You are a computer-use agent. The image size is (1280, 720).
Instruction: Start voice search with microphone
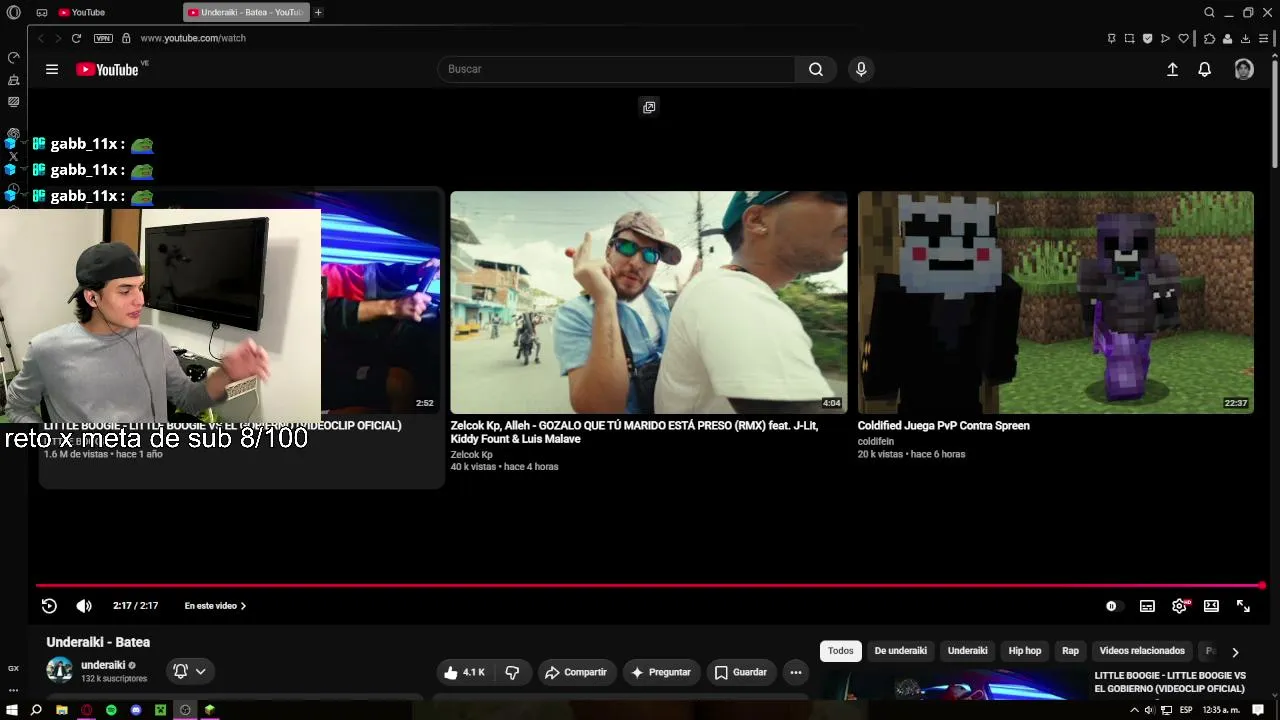[x=861, y=69]
